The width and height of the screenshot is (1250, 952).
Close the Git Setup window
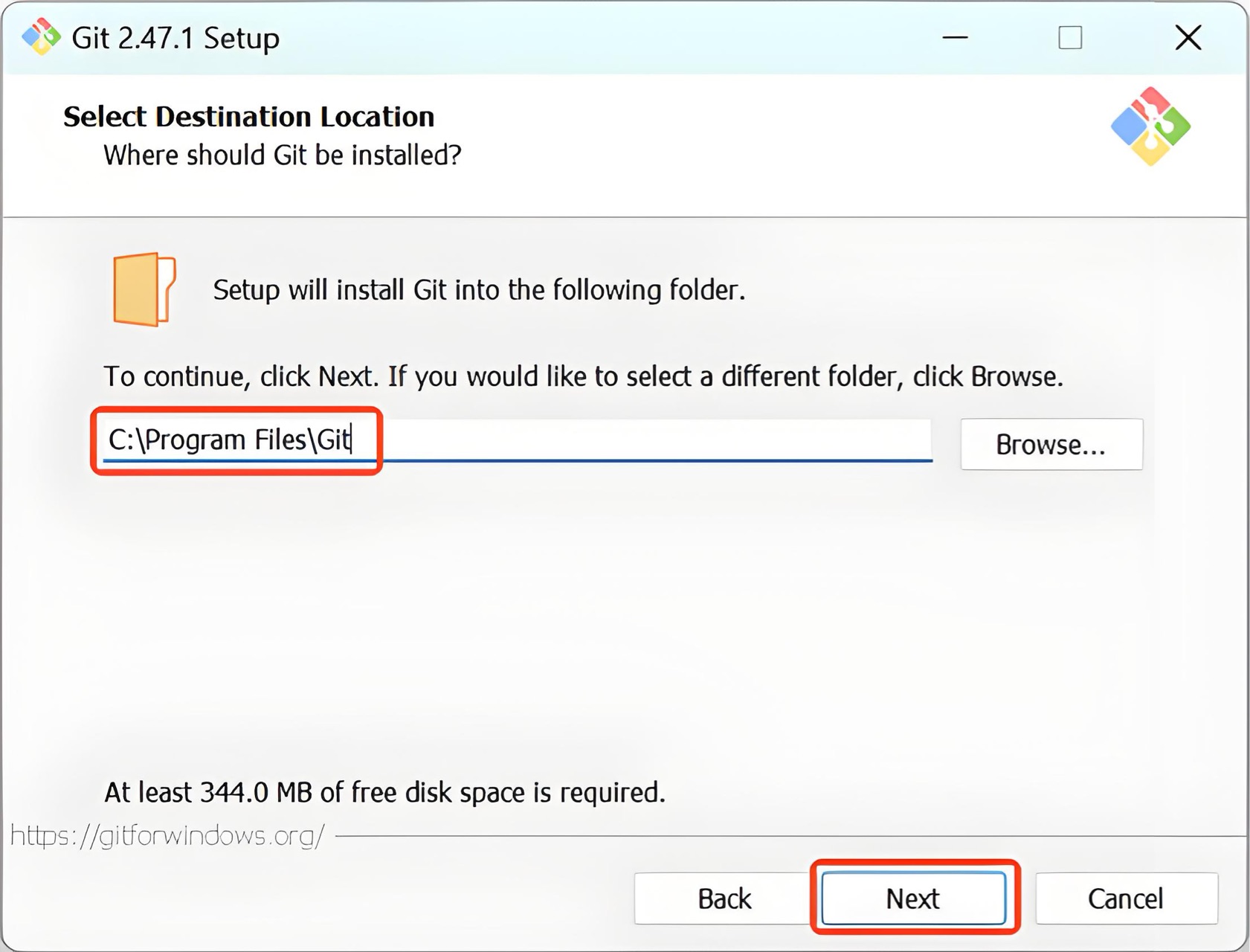1188,37
